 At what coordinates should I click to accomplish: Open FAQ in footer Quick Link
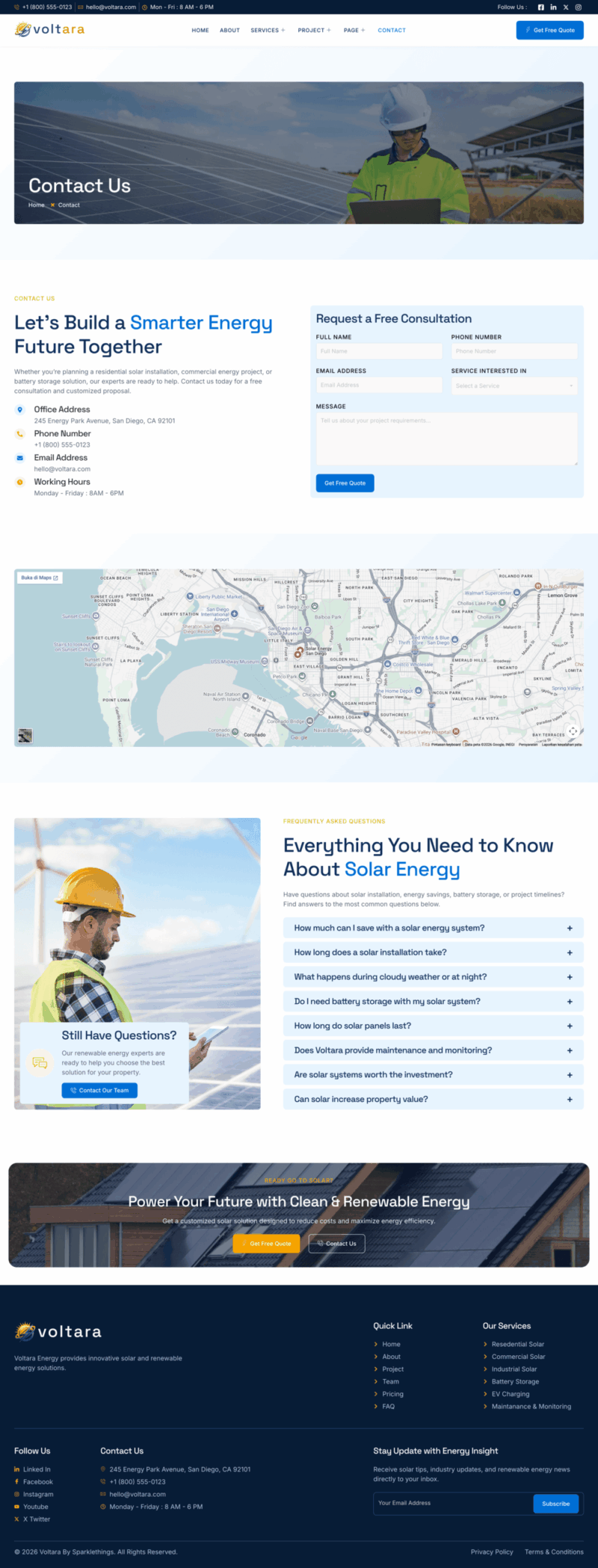coord(389,1407)
